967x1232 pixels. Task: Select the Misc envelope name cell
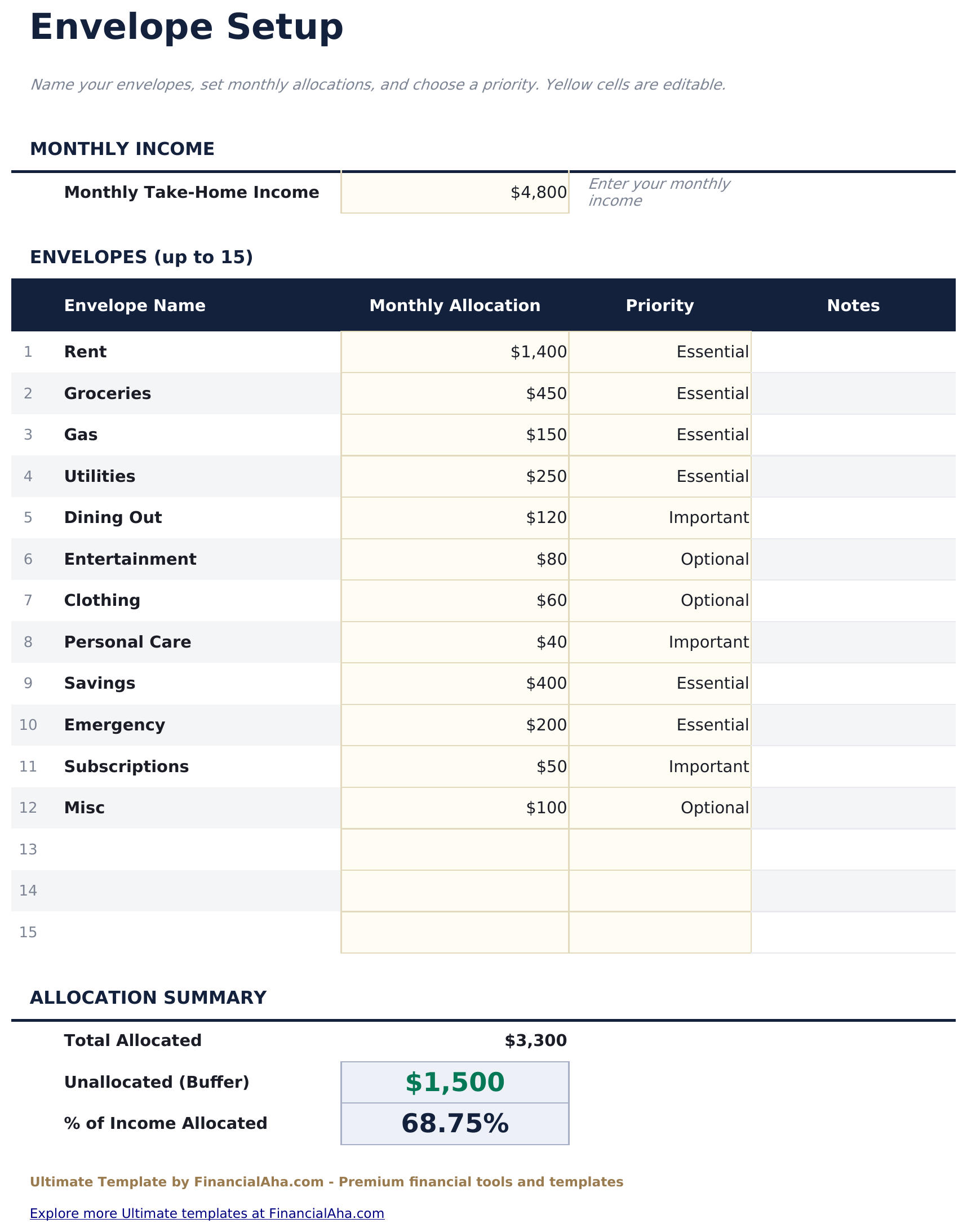[x=170, y=808]
